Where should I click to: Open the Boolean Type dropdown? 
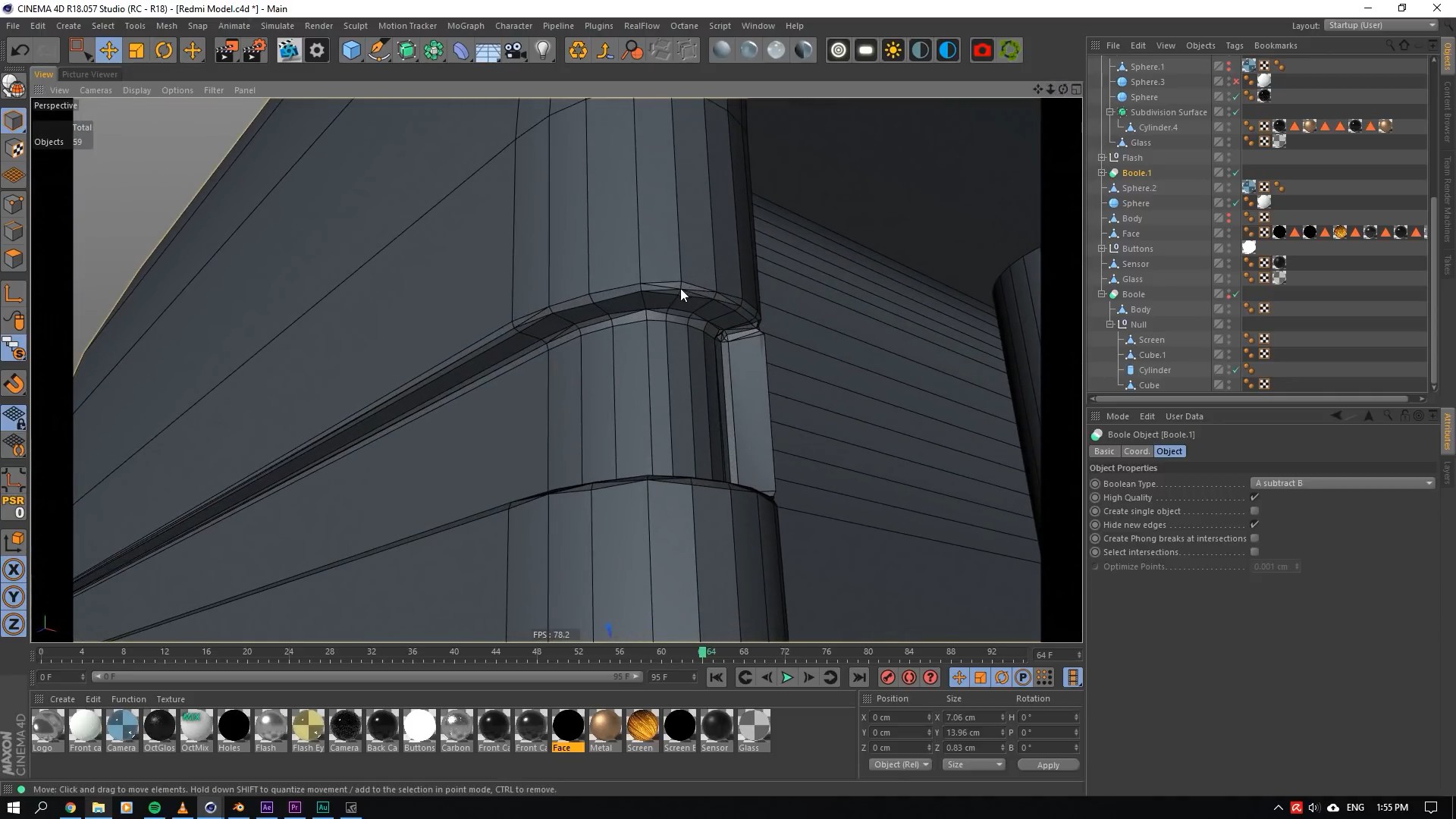pos(1341,483)
